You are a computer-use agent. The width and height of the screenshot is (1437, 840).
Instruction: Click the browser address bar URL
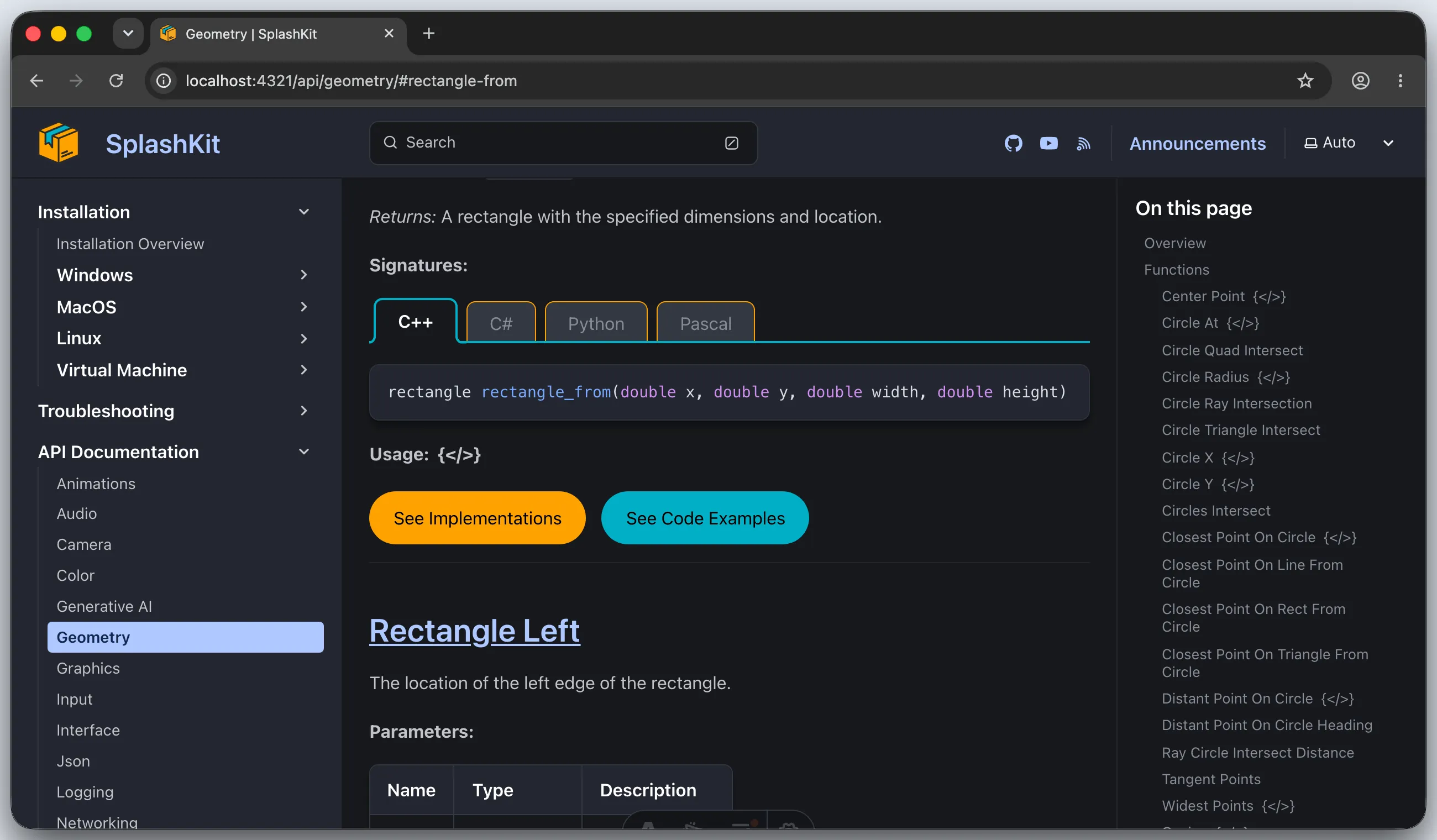(x=352, y=80)
